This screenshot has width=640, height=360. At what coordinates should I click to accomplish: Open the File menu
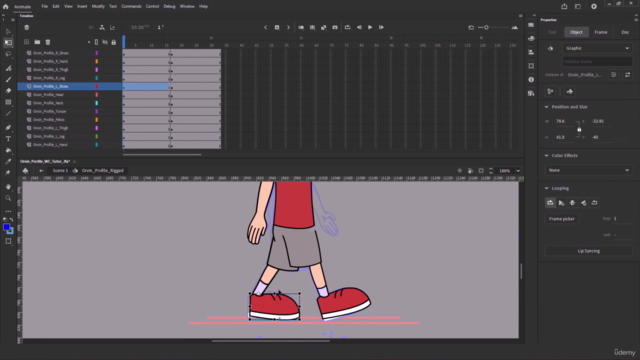tap(44, 7)
